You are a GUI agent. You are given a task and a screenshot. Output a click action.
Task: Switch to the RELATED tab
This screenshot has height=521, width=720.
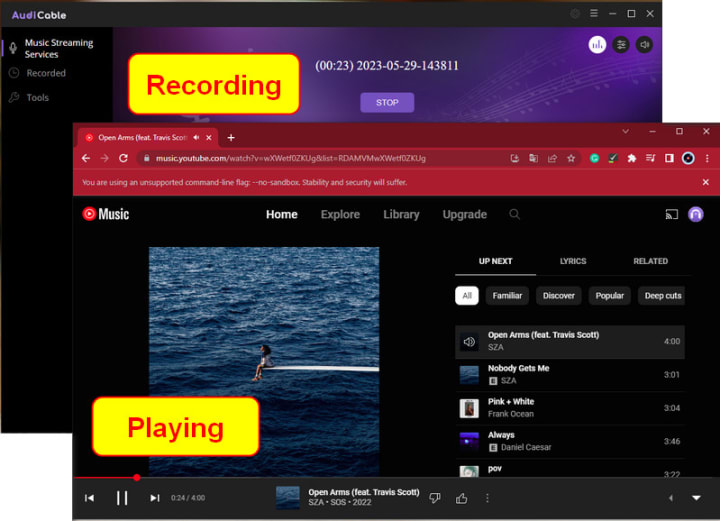click(651, 261)
